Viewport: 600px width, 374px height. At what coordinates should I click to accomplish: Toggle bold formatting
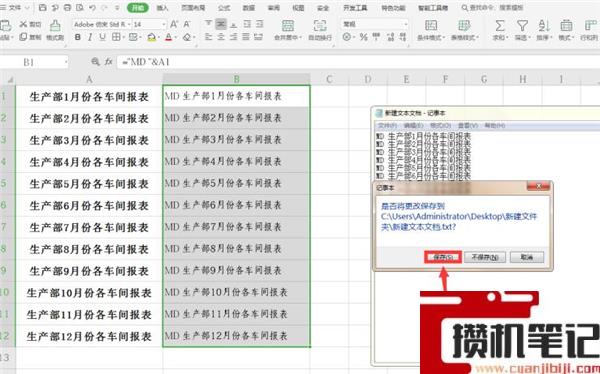(x=78, y=38)
